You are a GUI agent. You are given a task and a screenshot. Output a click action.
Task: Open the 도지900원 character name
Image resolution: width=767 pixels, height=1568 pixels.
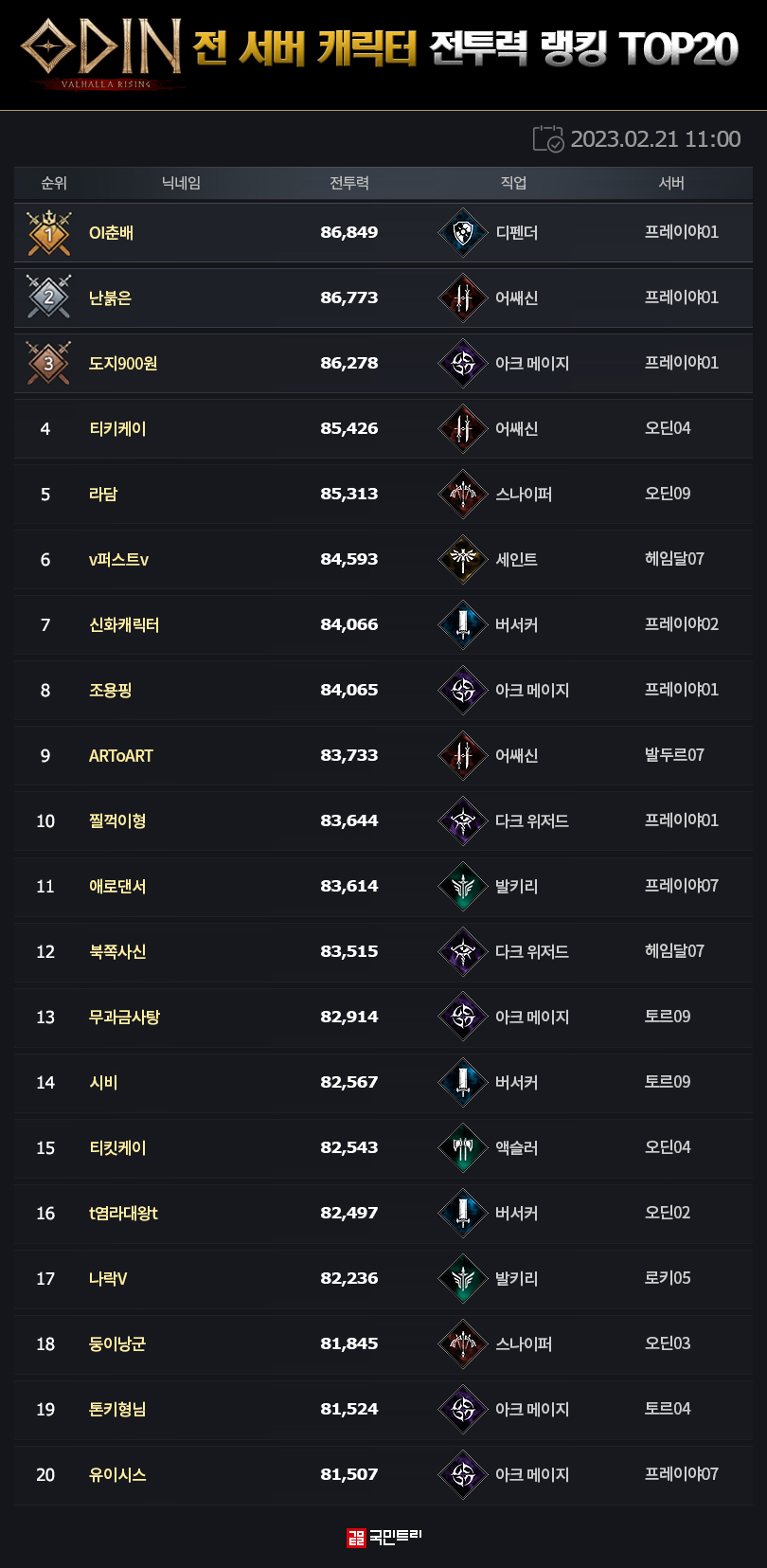(x=123, y=364)
